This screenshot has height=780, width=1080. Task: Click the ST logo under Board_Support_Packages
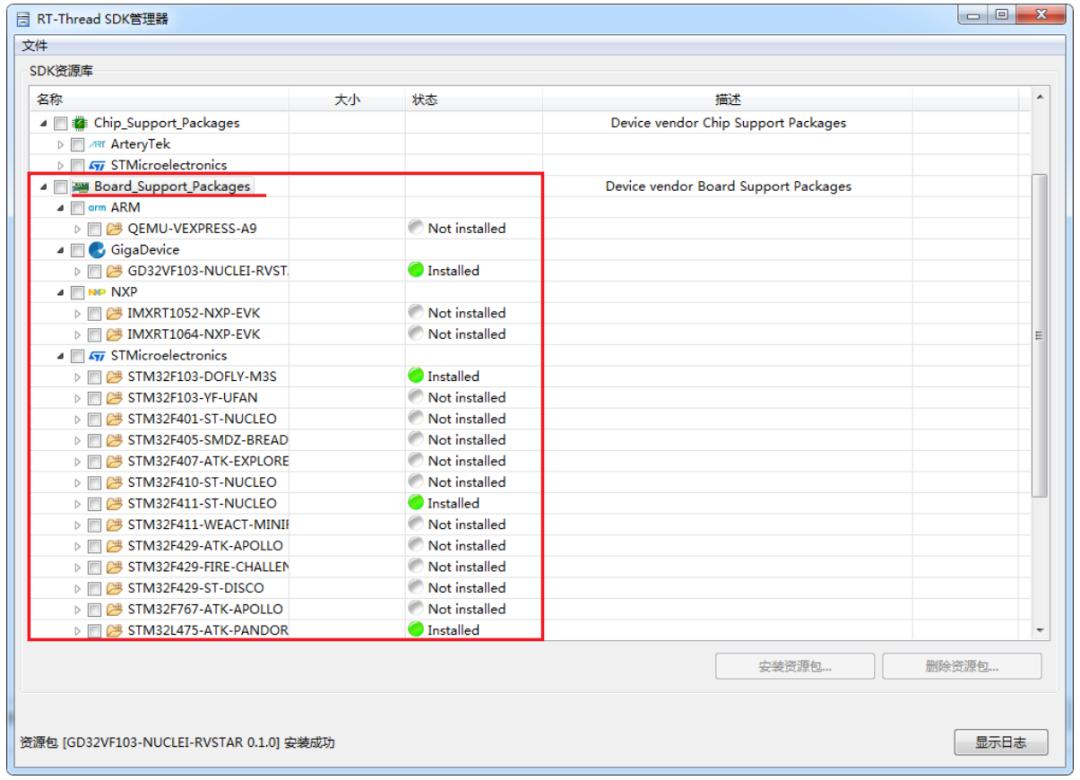click(x=97, y=356)
